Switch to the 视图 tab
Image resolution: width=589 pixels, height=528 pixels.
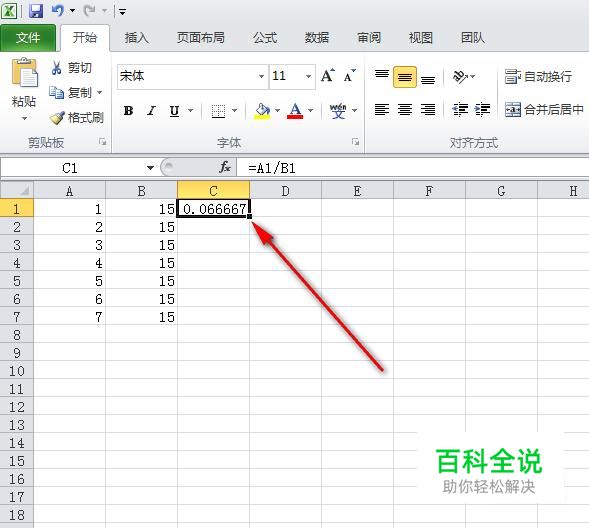coord(420,38)
